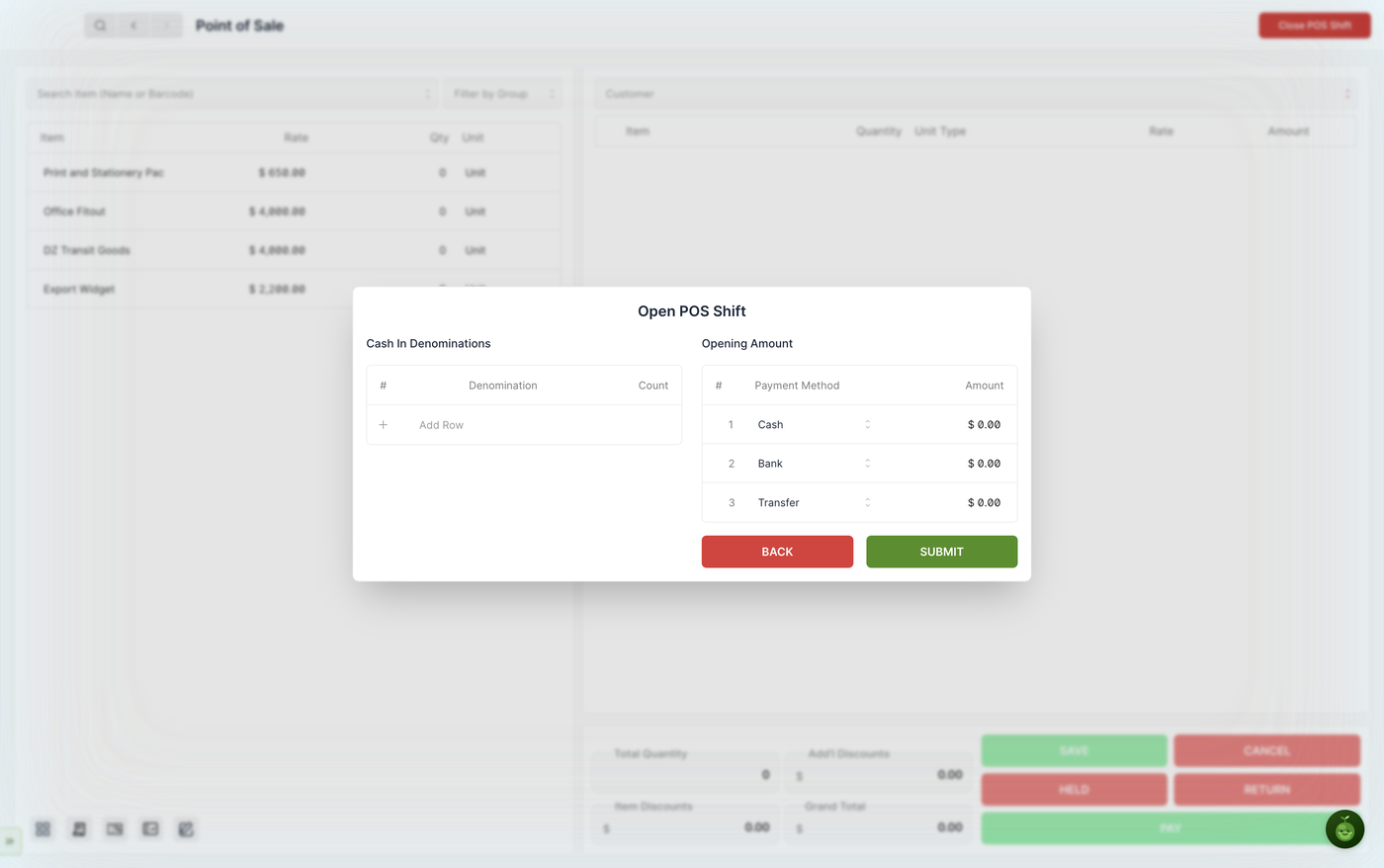Open the Bank payment method dropdown
The image size is (1384, 868).
814,464
